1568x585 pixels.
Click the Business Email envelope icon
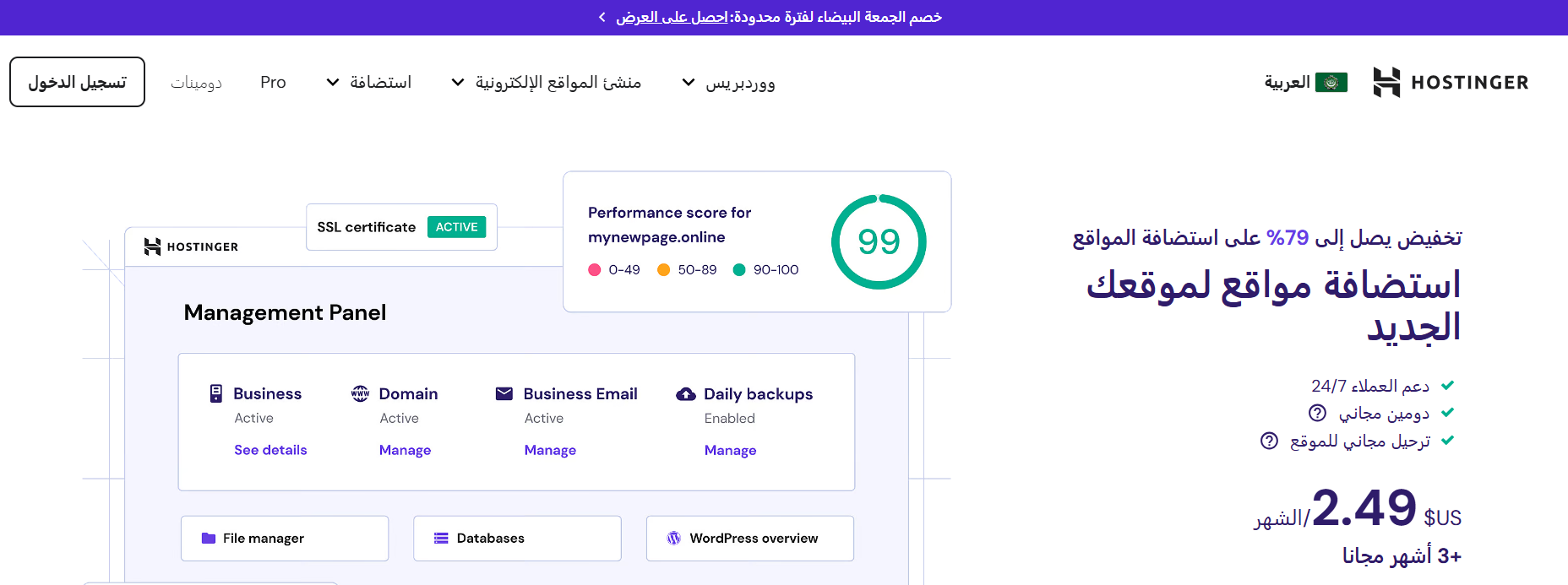point(504,393)
